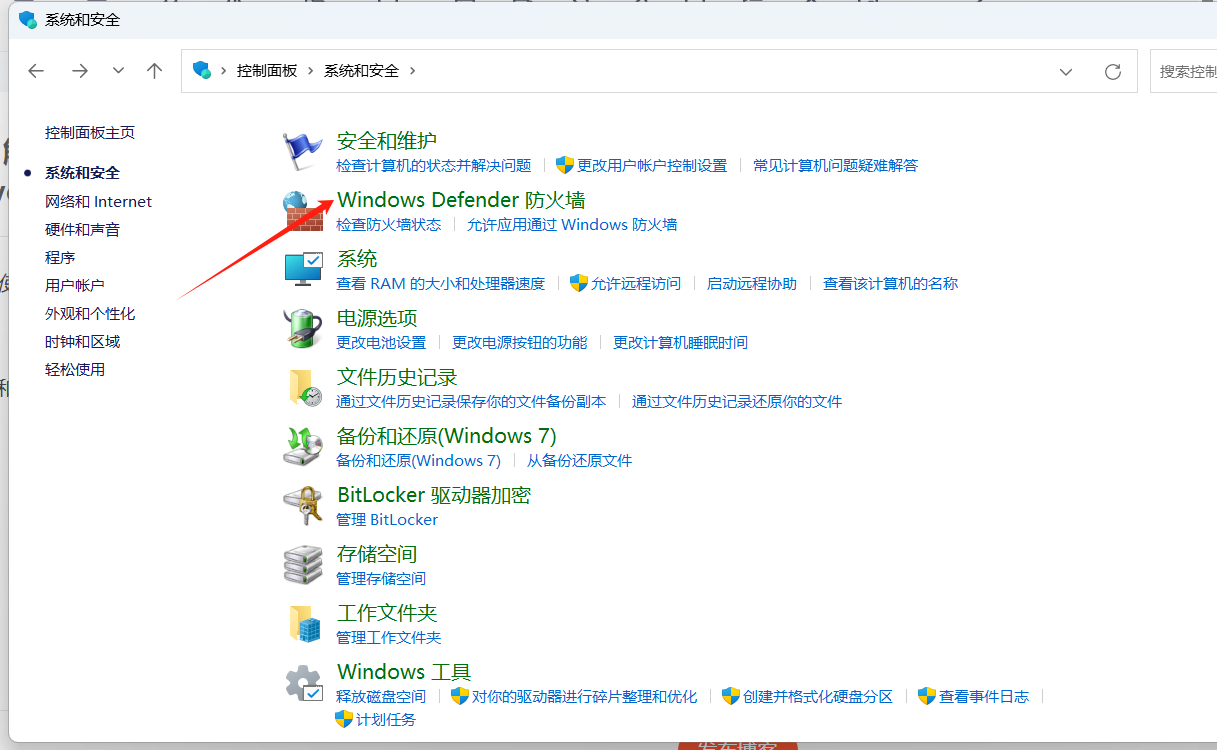The height and width of the screenshot is (750, 1217).
Task: Click 查看 RAM 的大小和处理器速度 link
Action: pyautogui.click(x=441, y=283)
